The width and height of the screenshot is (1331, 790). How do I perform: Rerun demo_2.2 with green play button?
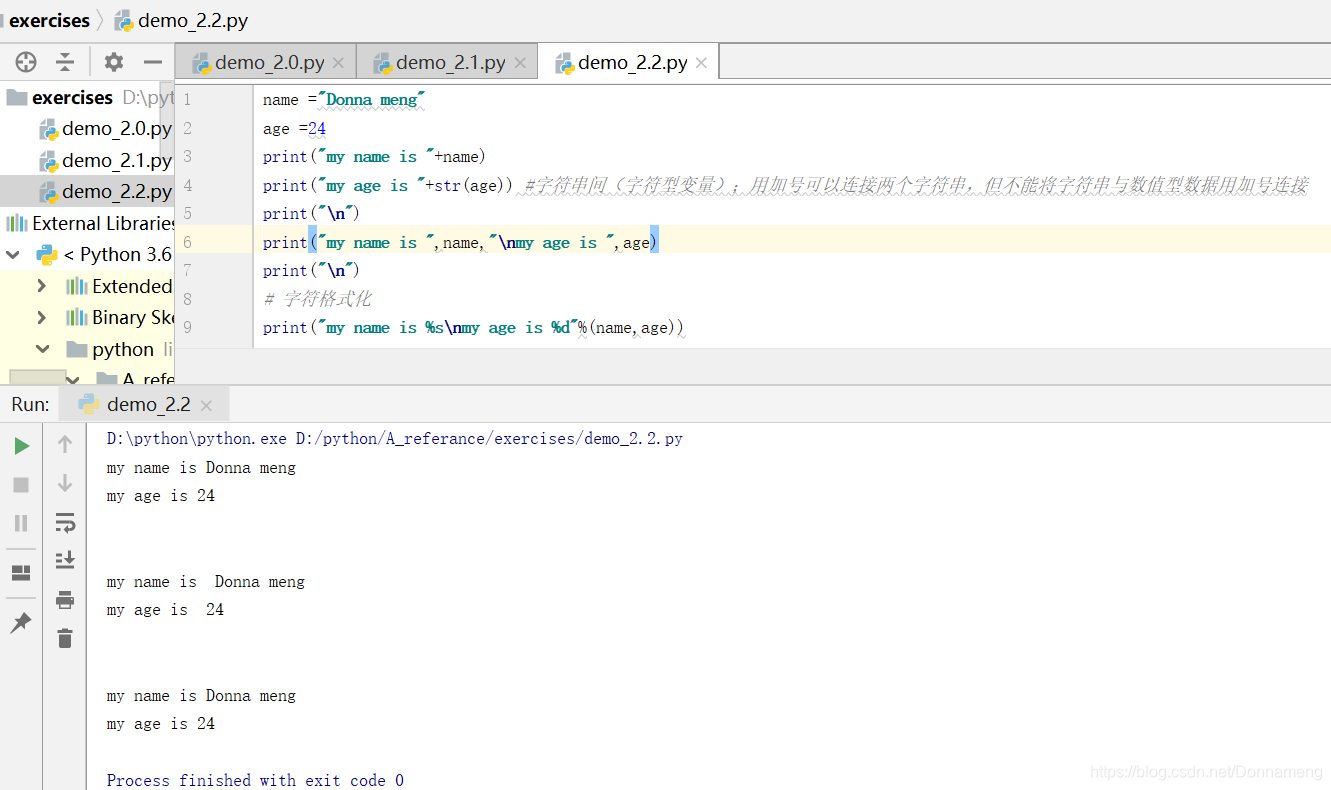(x=21, y=446)
